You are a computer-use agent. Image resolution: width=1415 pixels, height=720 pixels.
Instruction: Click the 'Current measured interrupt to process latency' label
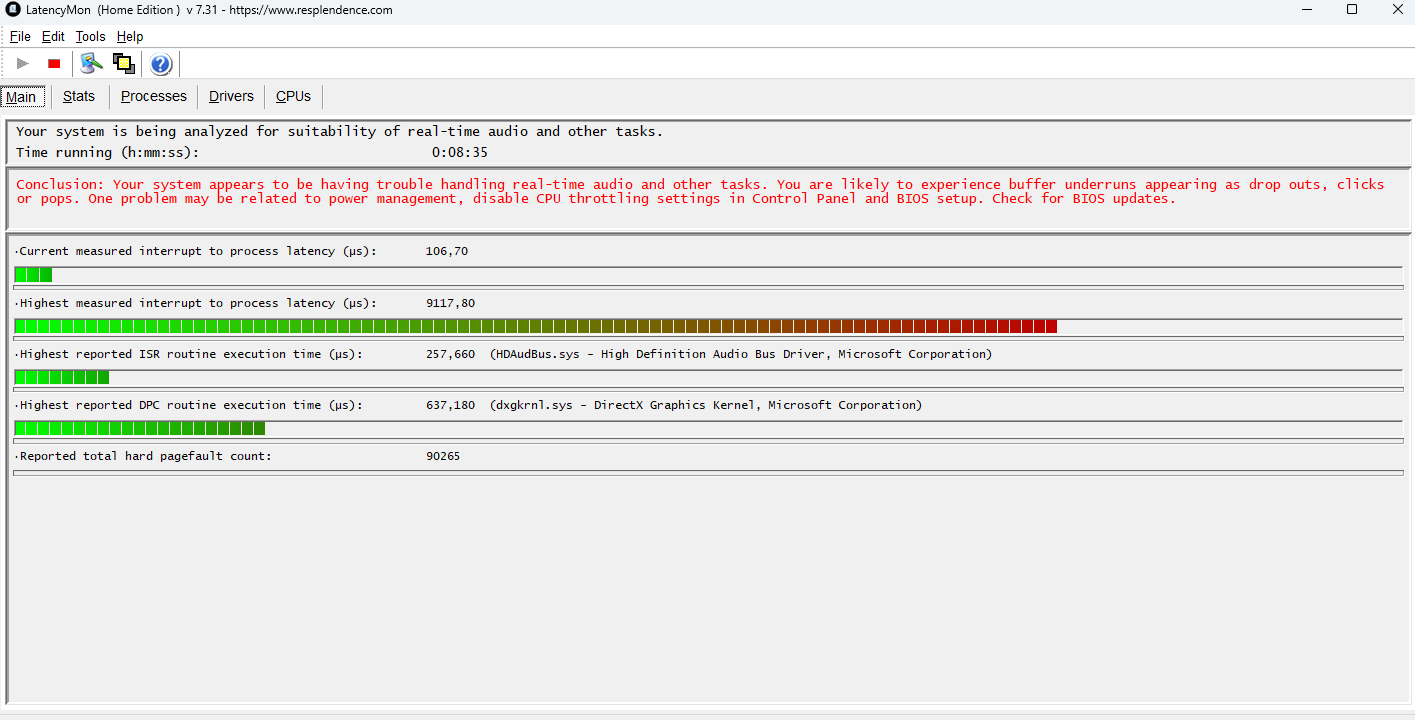click(x=198, y=251)
